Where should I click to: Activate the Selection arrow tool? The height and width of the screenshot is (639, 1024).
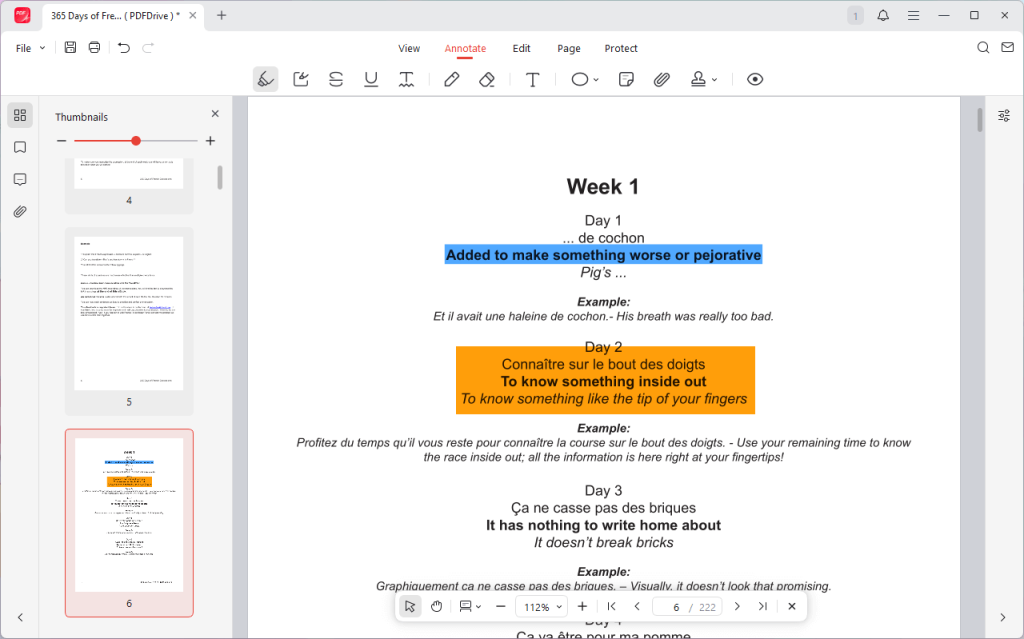point(409,605)
